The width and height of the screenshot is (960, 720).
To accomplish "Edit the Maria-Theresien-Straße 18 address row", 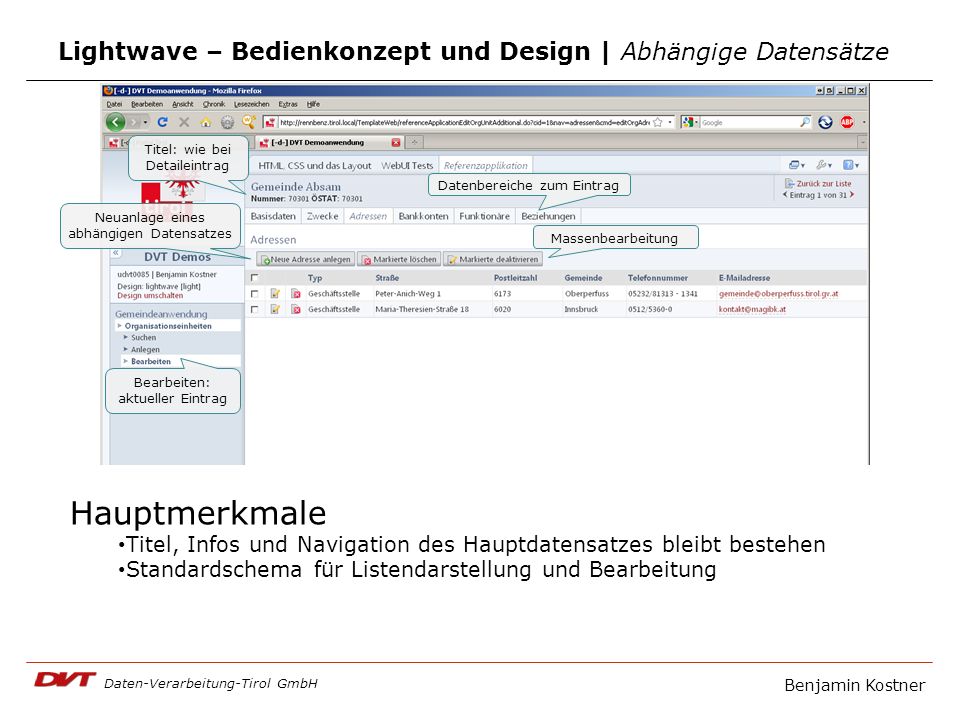I will pyautogui.click(x=275, y=309).
